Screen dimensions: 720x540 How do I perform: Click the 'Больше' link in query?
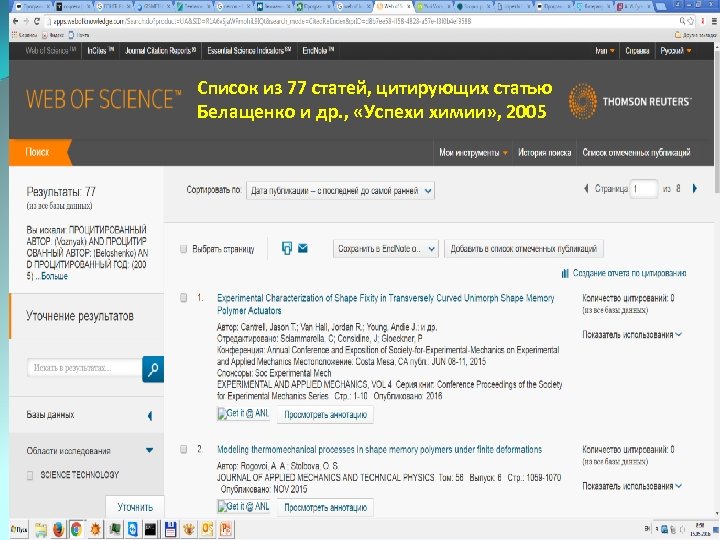[54, 276]
